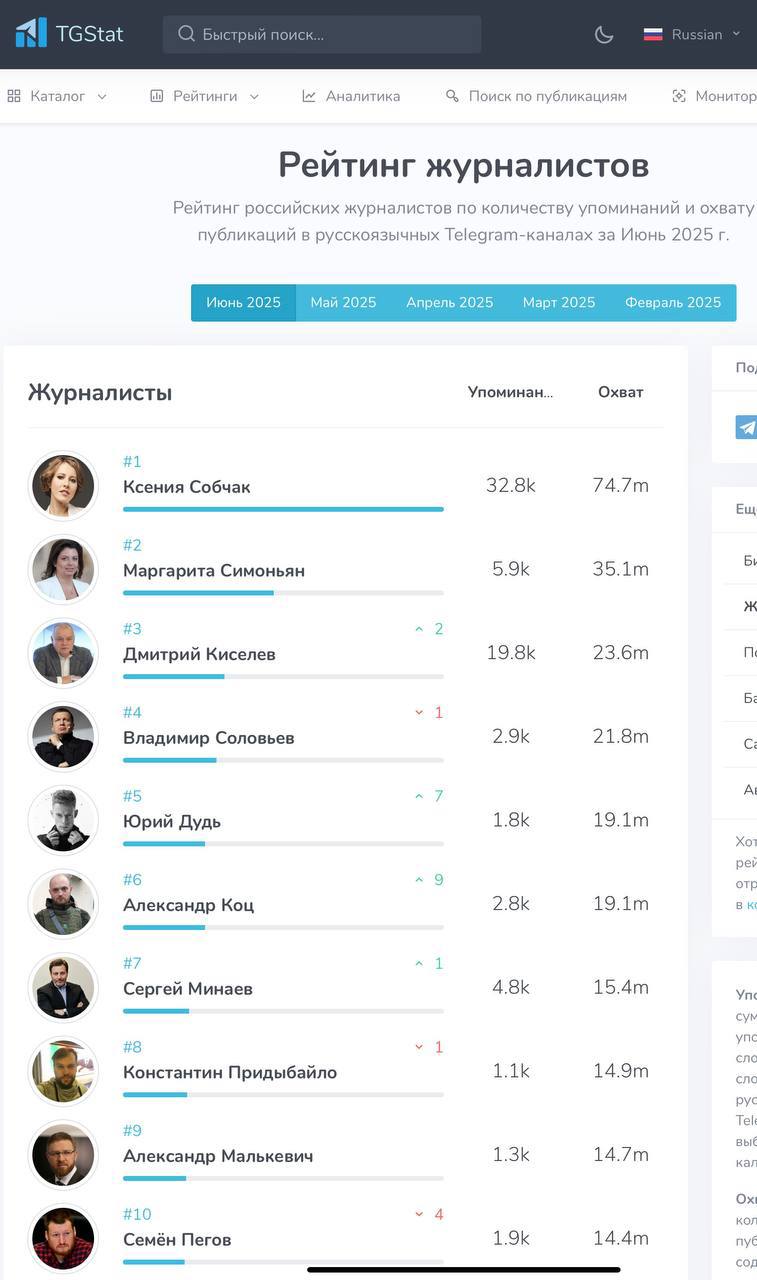This screenshot has width=757, height=1280.
Task: Click rank #1 label
Action: click(132, 461)
